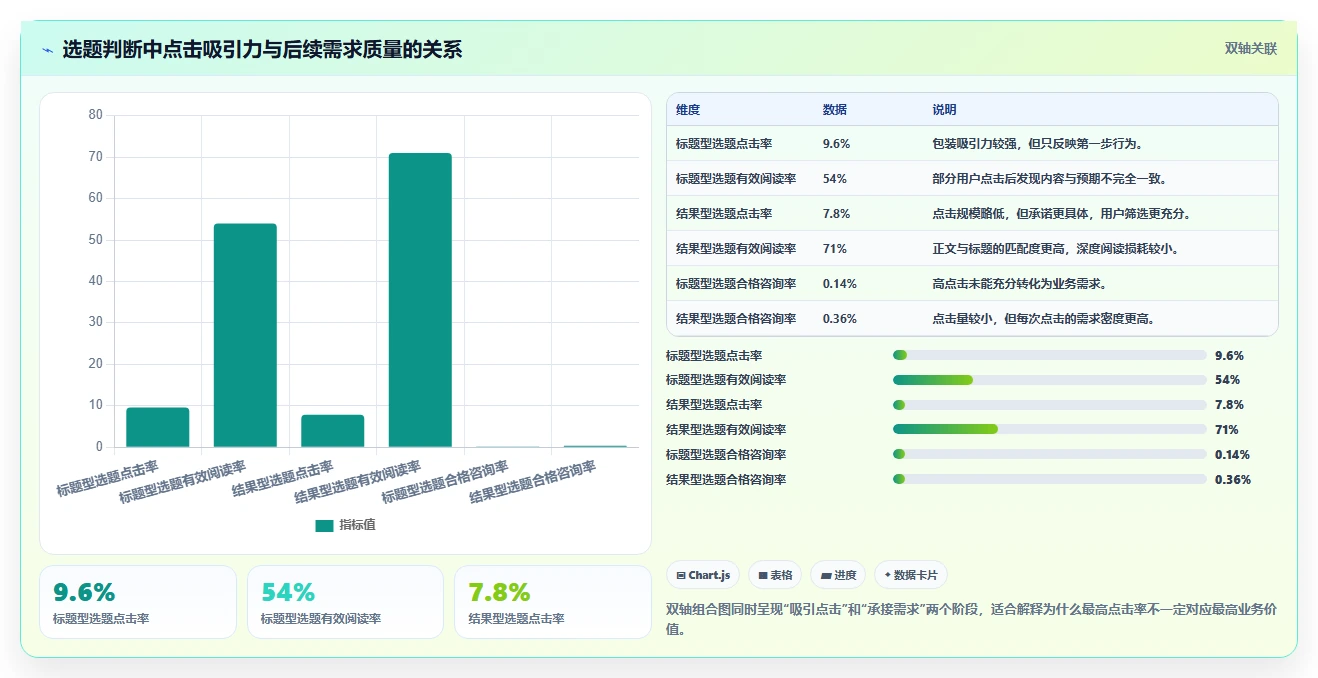Select the 进度 chip
This screenshot has width=1318, height=678.
838,575
